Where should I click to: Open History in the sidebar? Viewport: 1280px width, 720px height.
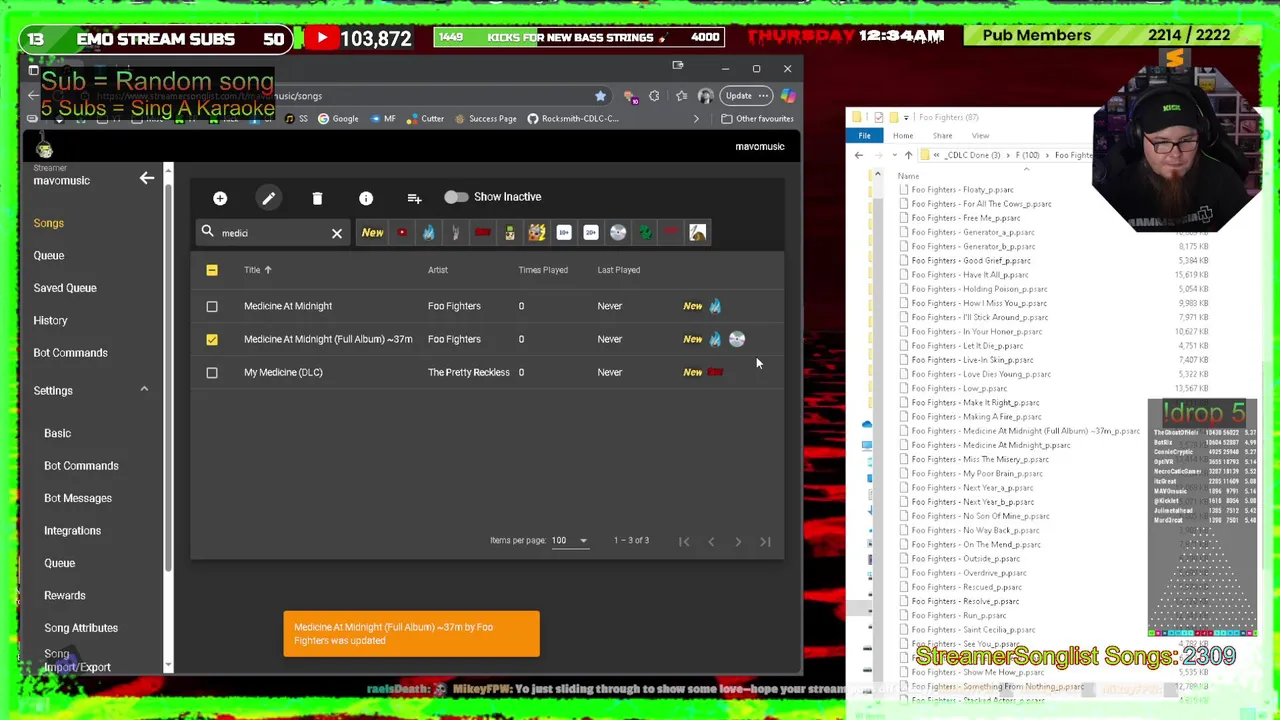(x=50, y=320)
